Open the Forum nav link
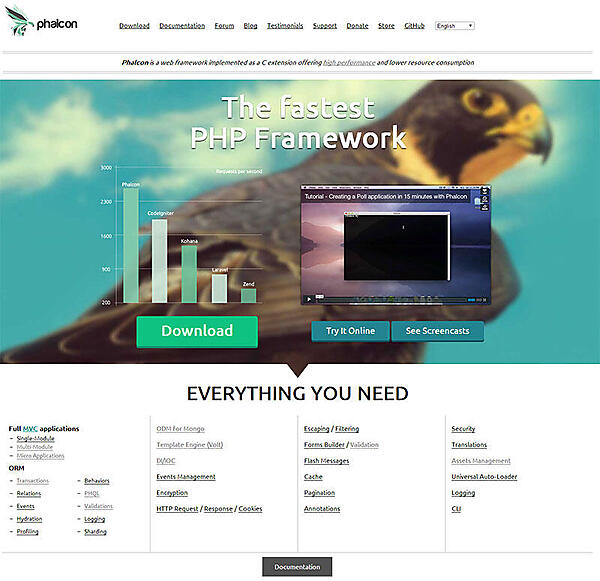600x581 pixels. (224, 26)
